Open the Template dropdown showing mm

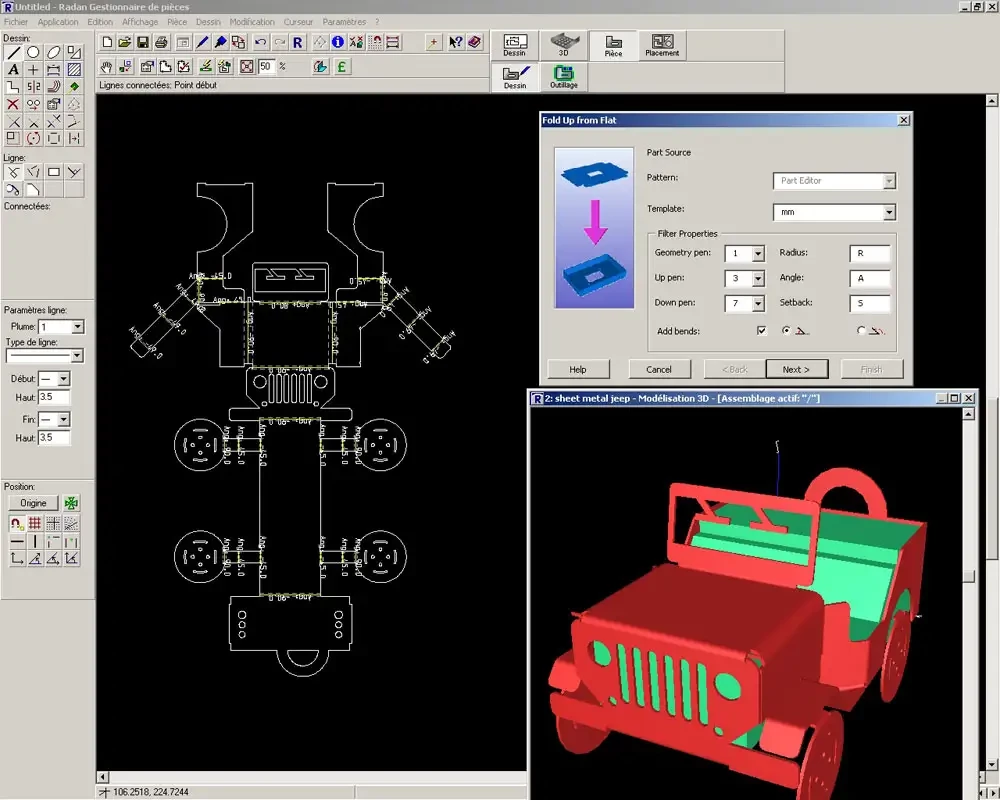(x=889, y=212)
